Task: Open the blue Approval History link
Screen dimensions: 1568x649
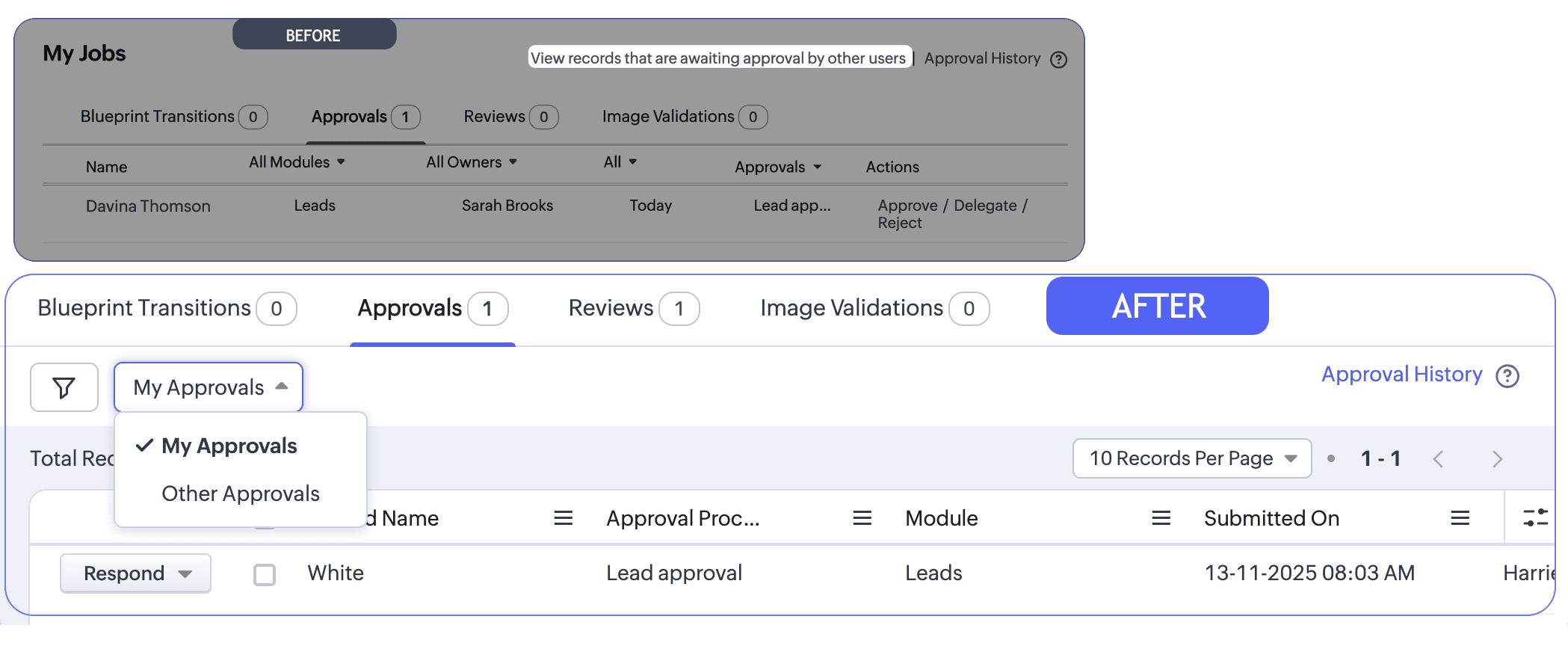Action: [1401, 375]
